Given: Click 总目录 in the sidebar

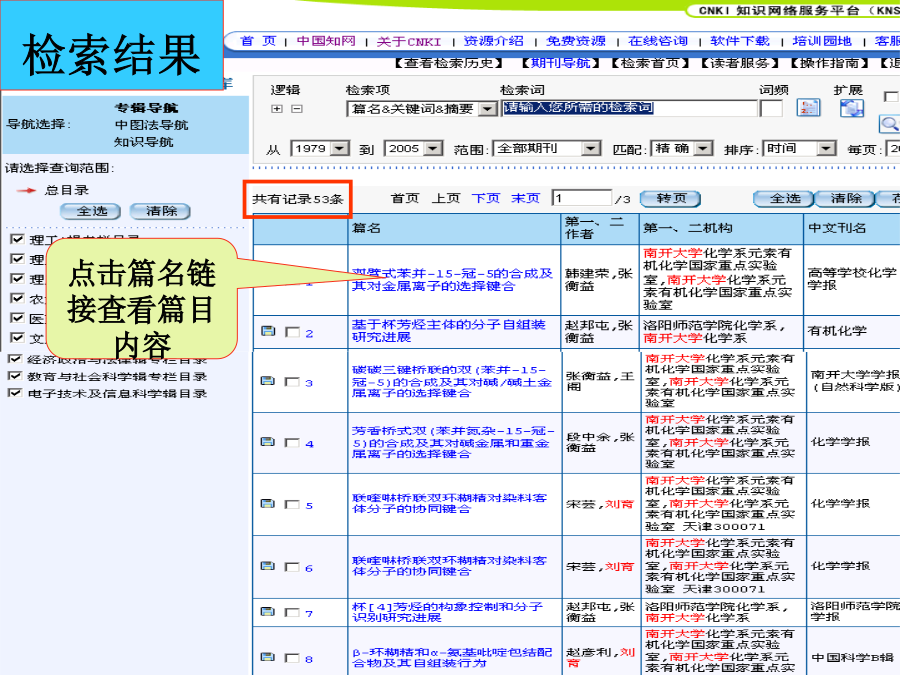Looking at the screenshot, I should pyautogui.click(x=67, y=191).
